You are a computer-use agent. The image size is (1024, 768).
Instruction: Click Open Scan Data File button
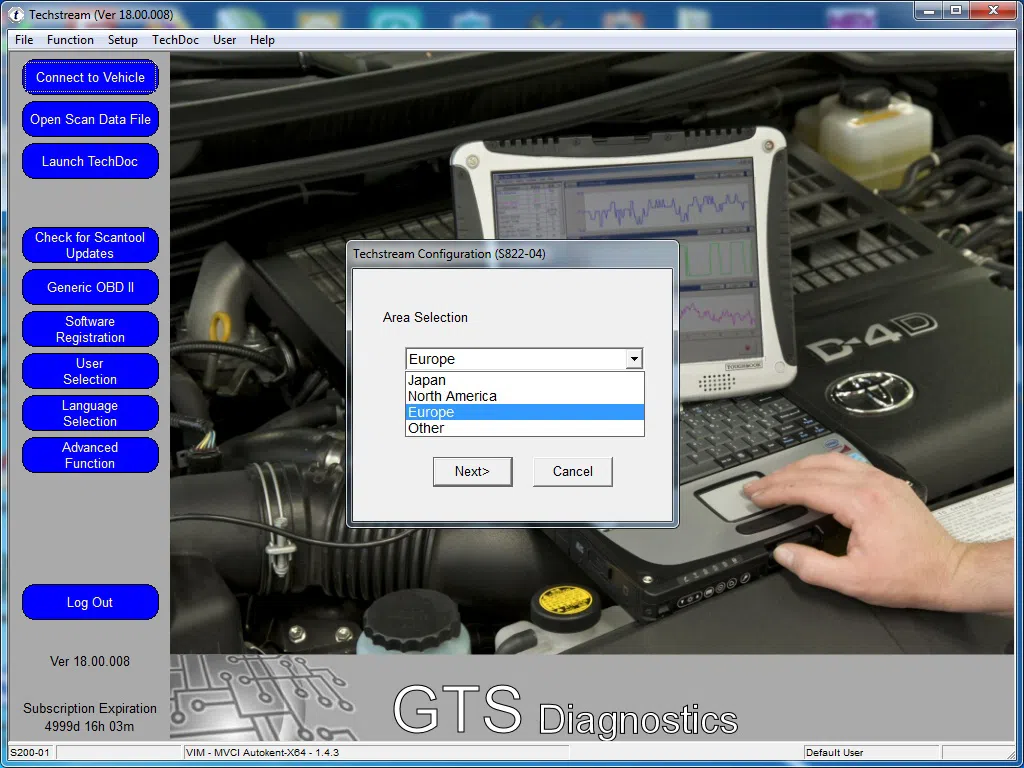(x=90, y=119)
